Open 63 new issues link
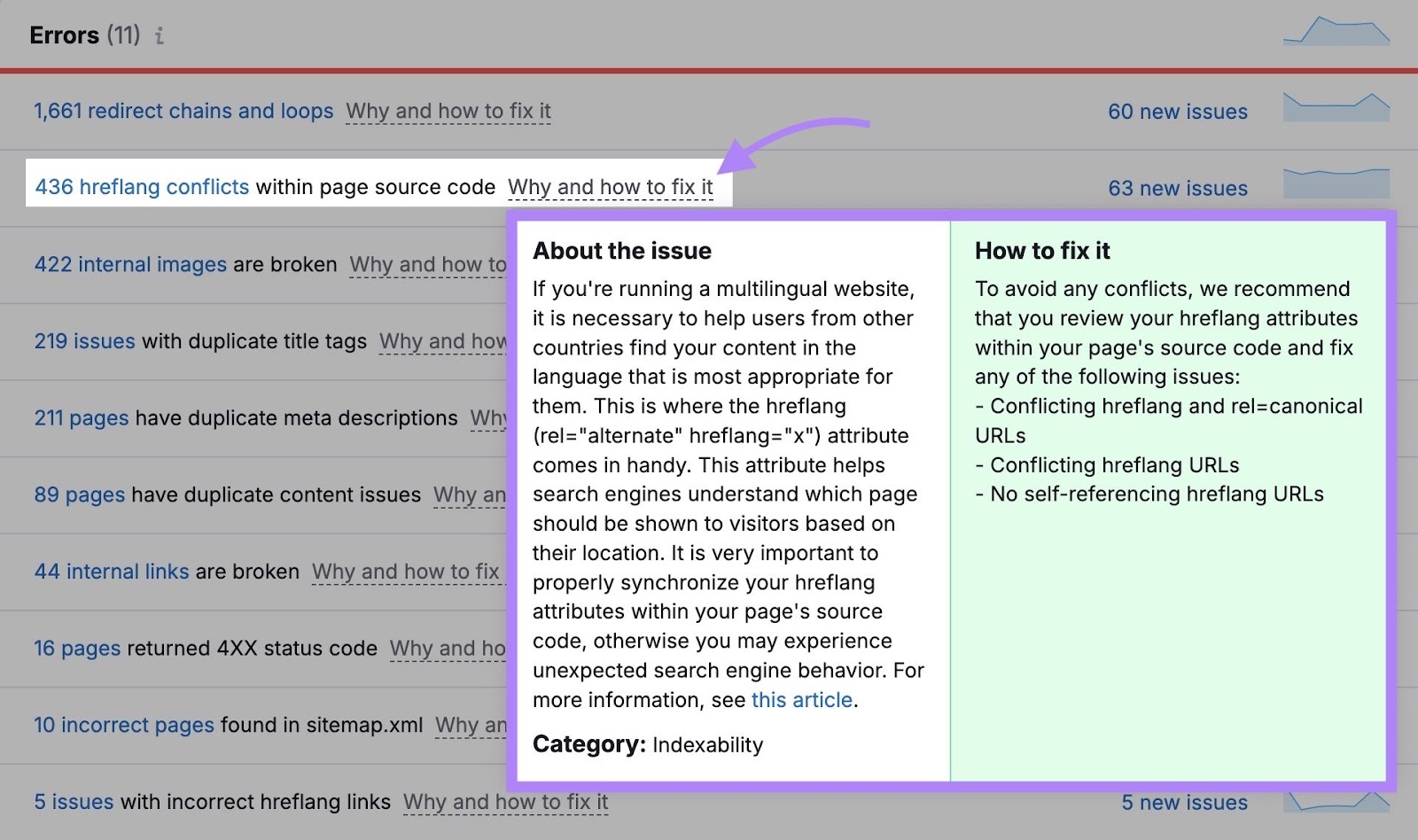The width and height of the screenshot is (1418, 840). (x=1178, y=188)
